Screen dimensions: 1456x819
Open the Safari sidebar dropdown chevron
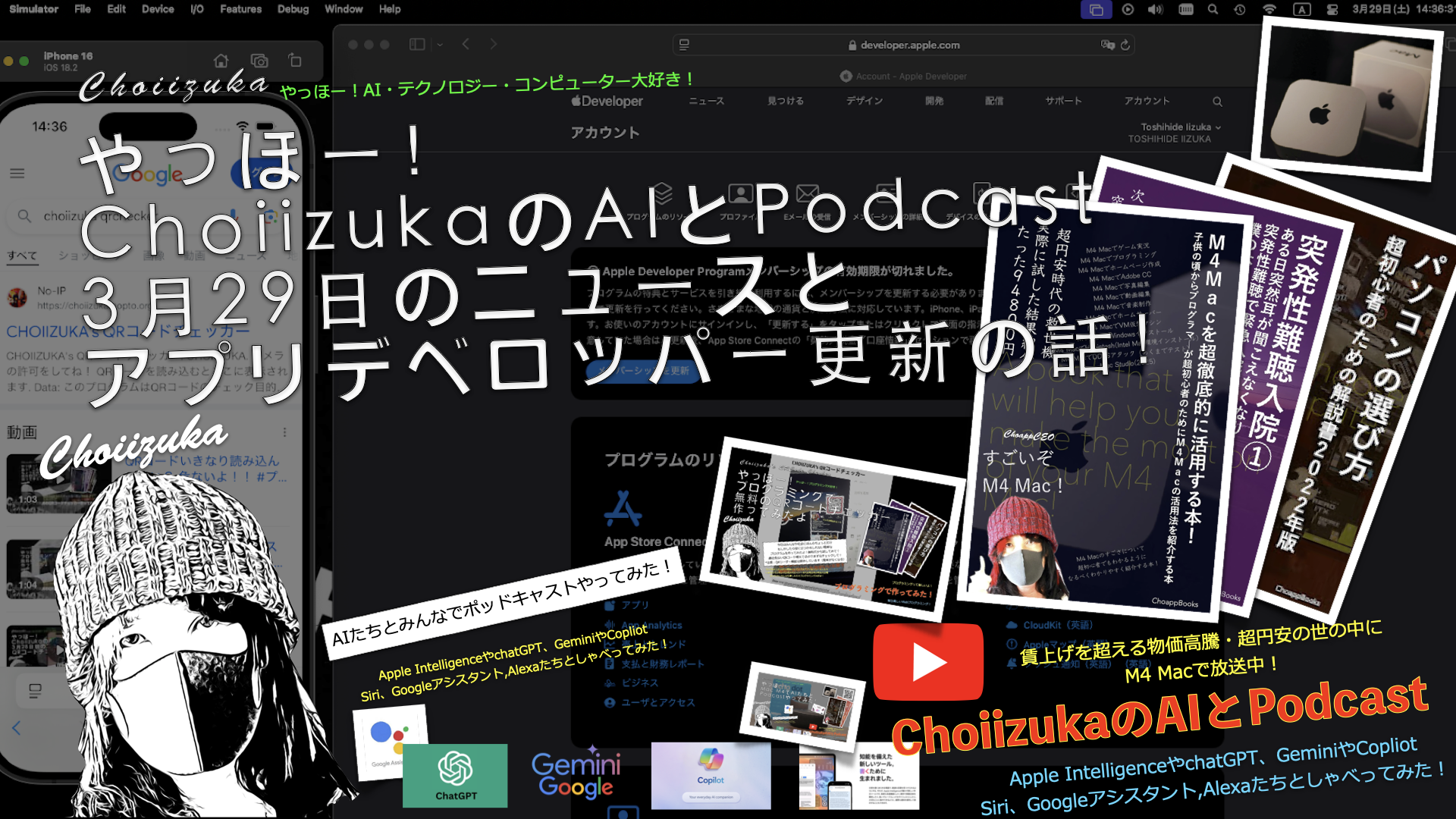point(440,45)
